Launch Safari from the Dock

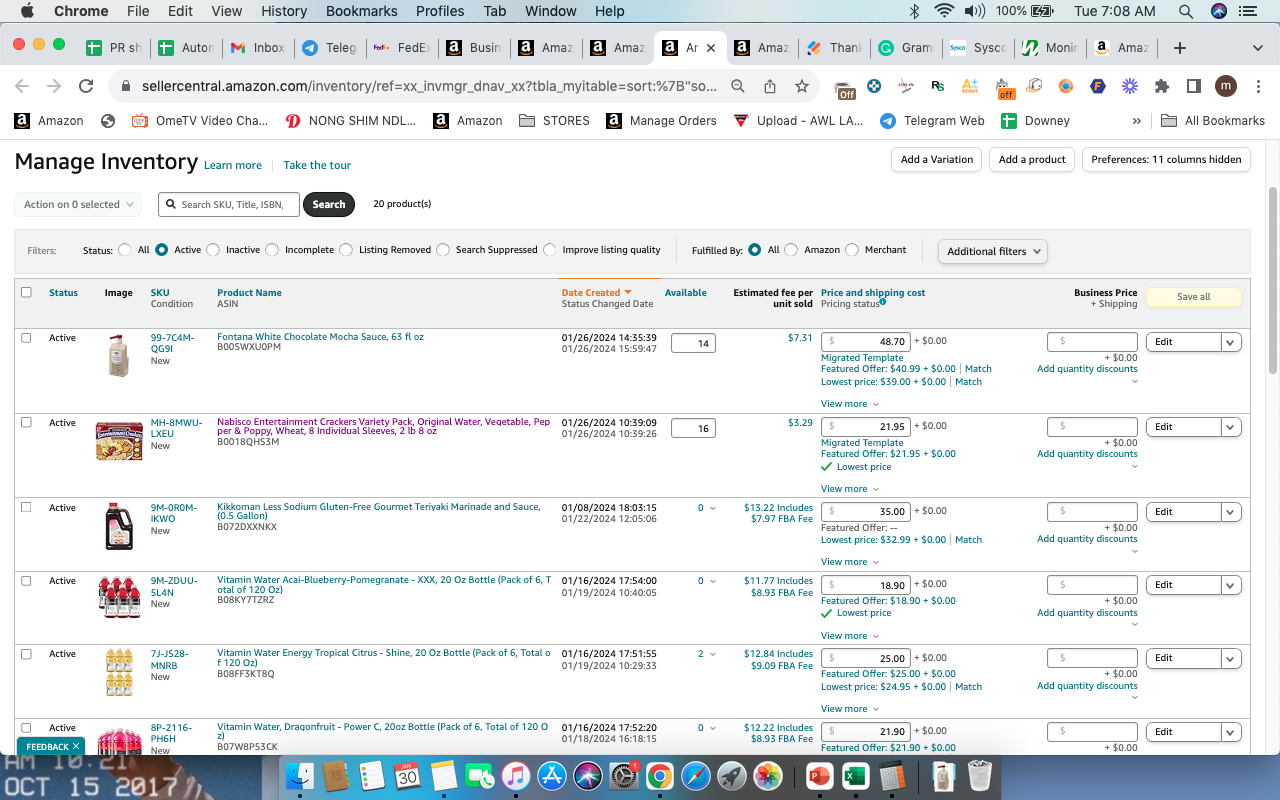(695, 776)
